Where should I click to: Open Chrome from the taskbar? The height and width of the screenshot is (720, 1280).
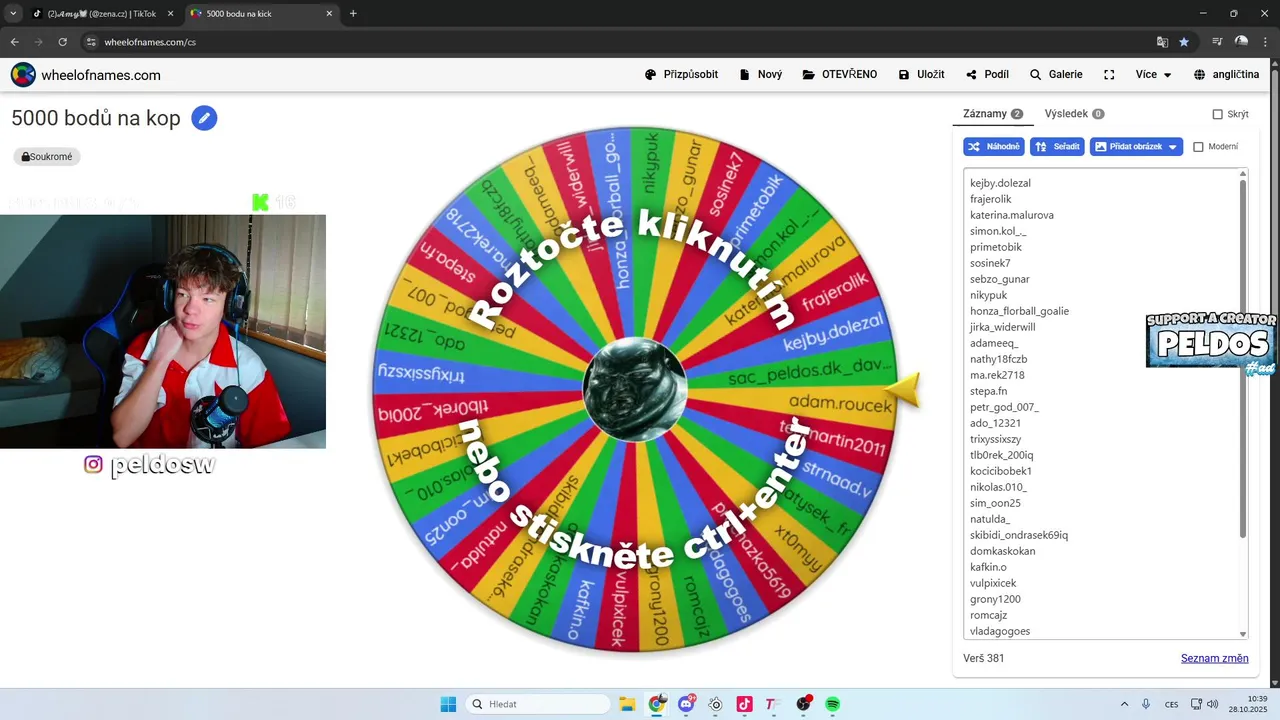657,704
